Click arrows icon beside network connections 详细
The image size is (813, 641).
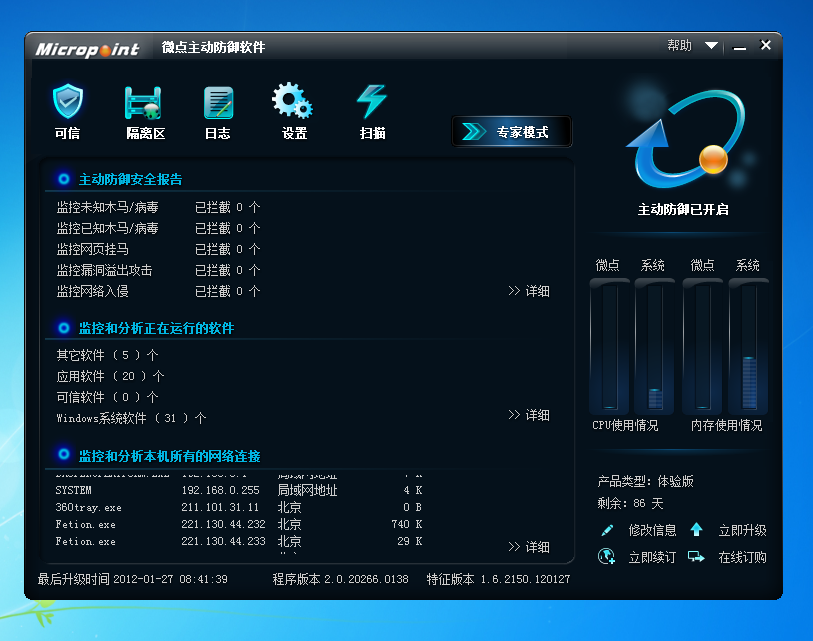tap(514, 547)
